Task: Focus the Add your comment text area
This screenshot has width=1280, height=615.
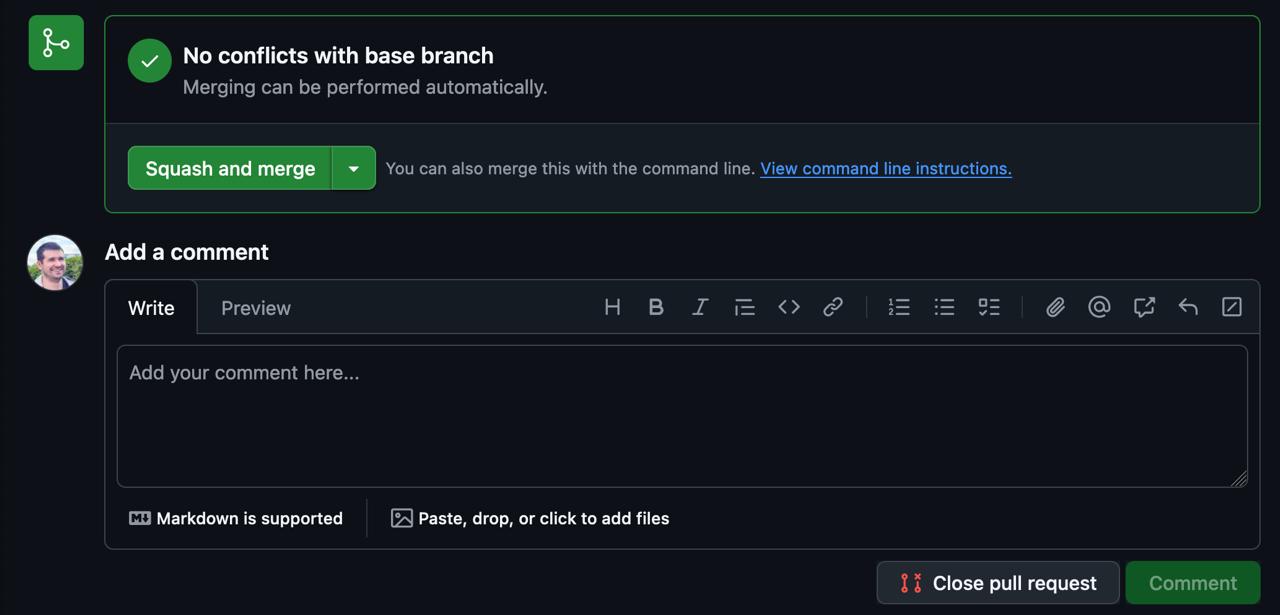Action: [x=682, y=416]
